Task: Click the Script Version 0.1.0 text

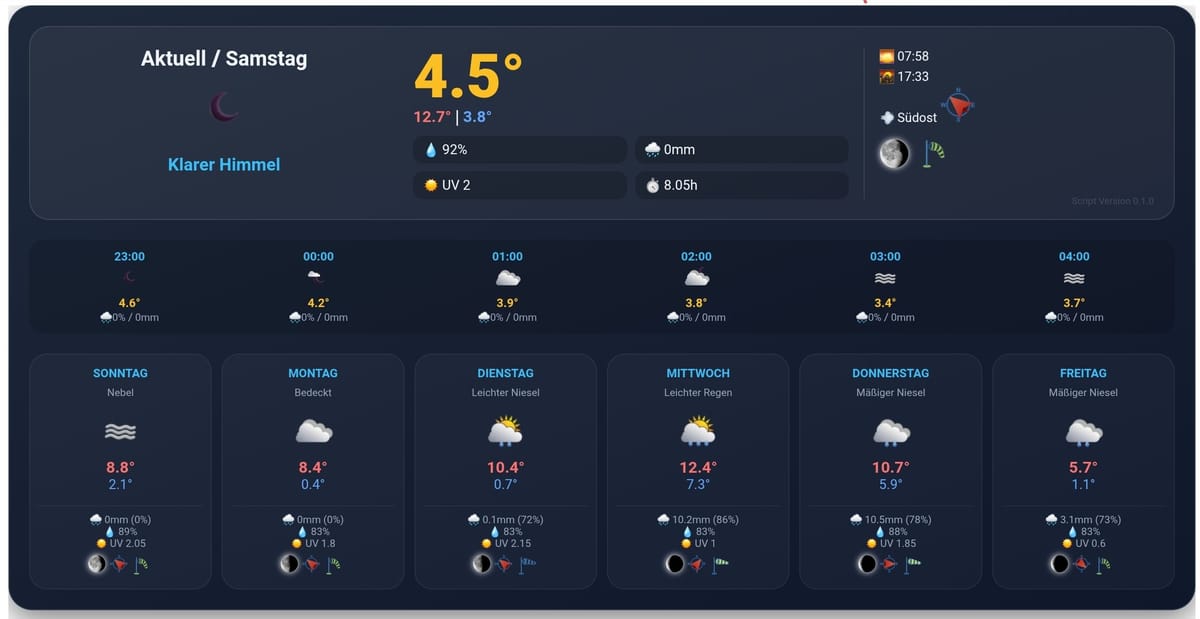Action: coord(1112,201)
